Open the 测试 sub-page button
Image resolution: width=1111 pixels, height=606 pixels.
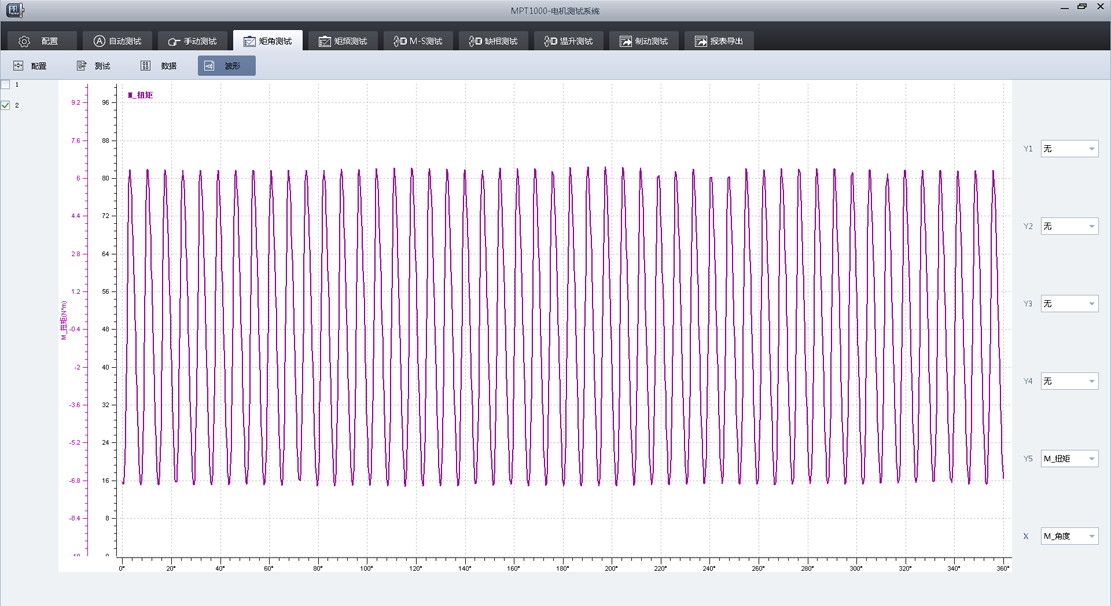(94, 66)
